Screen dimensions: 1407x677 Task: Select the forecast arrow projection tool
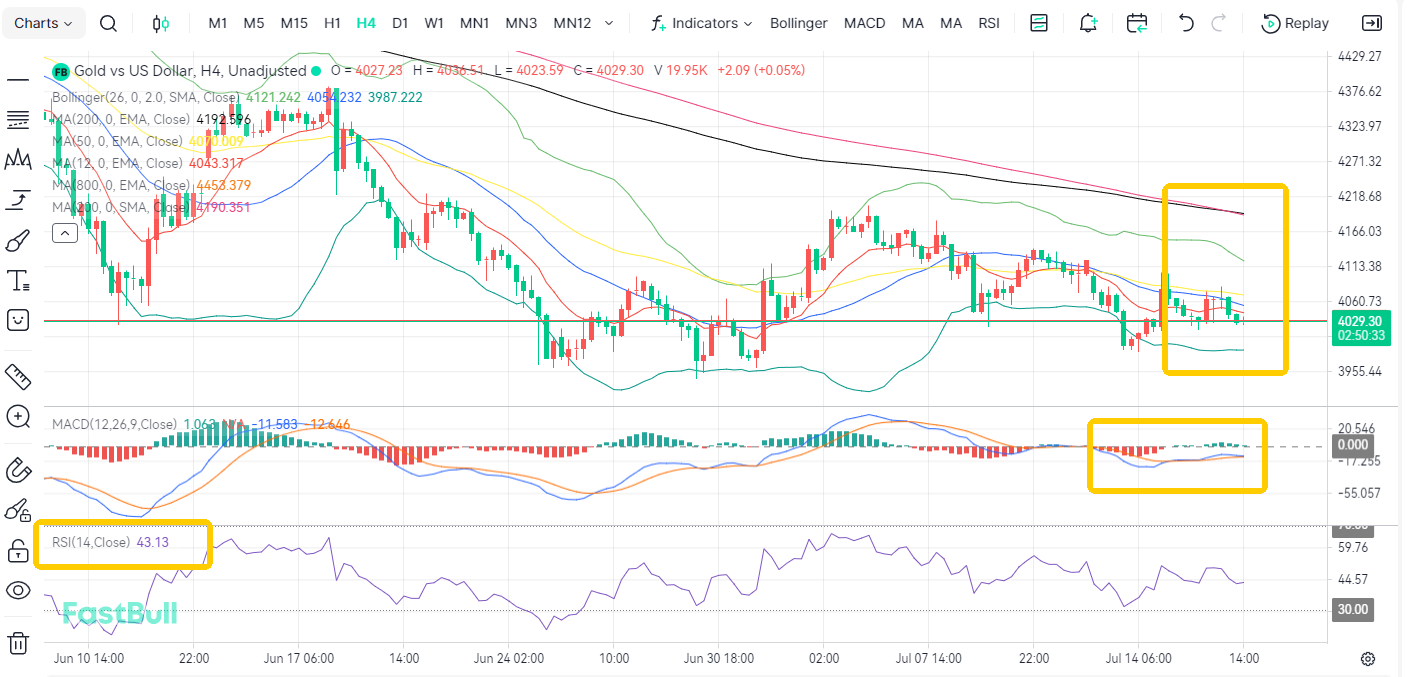tap(17, 200)
